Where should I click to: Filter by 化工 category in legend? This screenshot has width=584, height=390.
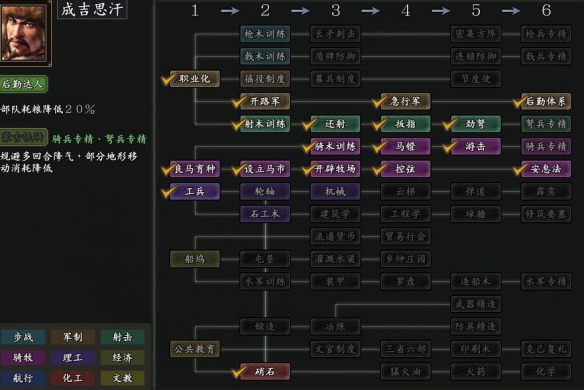[x=73, y=378]
